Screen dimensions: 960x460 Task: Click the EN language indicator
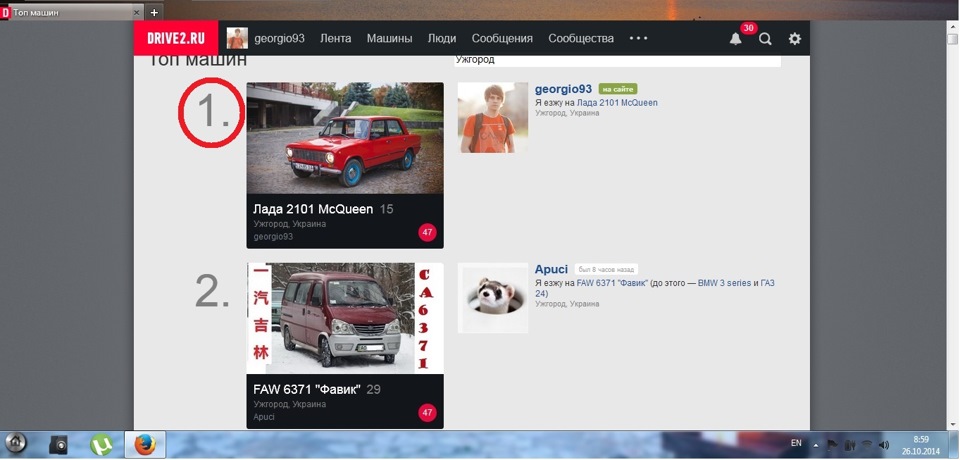tap(796, 443)
